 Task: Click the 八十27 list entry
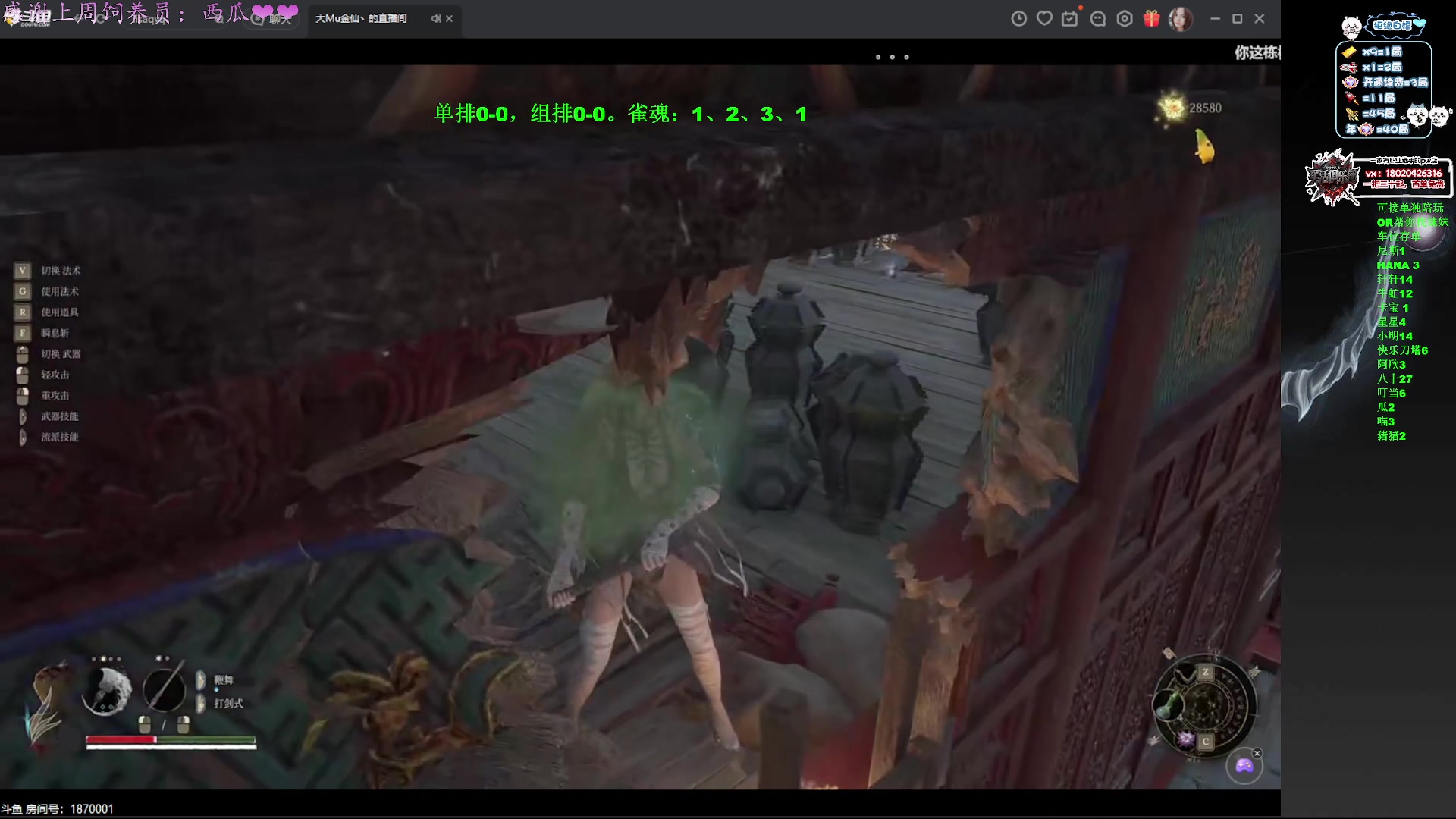[1395, 379]
